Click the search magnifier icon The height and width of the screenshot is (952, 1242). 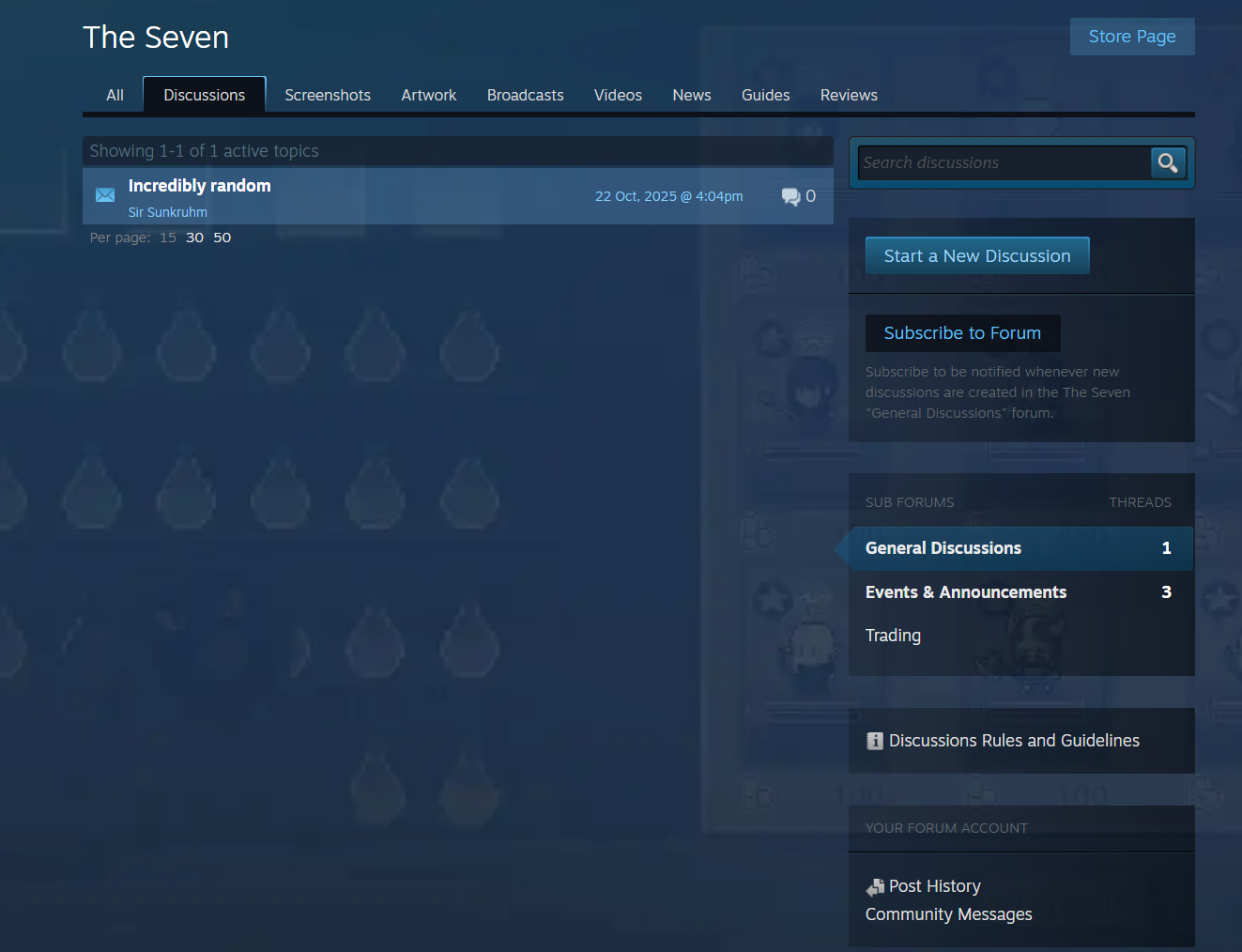[x=1168, y=162]
